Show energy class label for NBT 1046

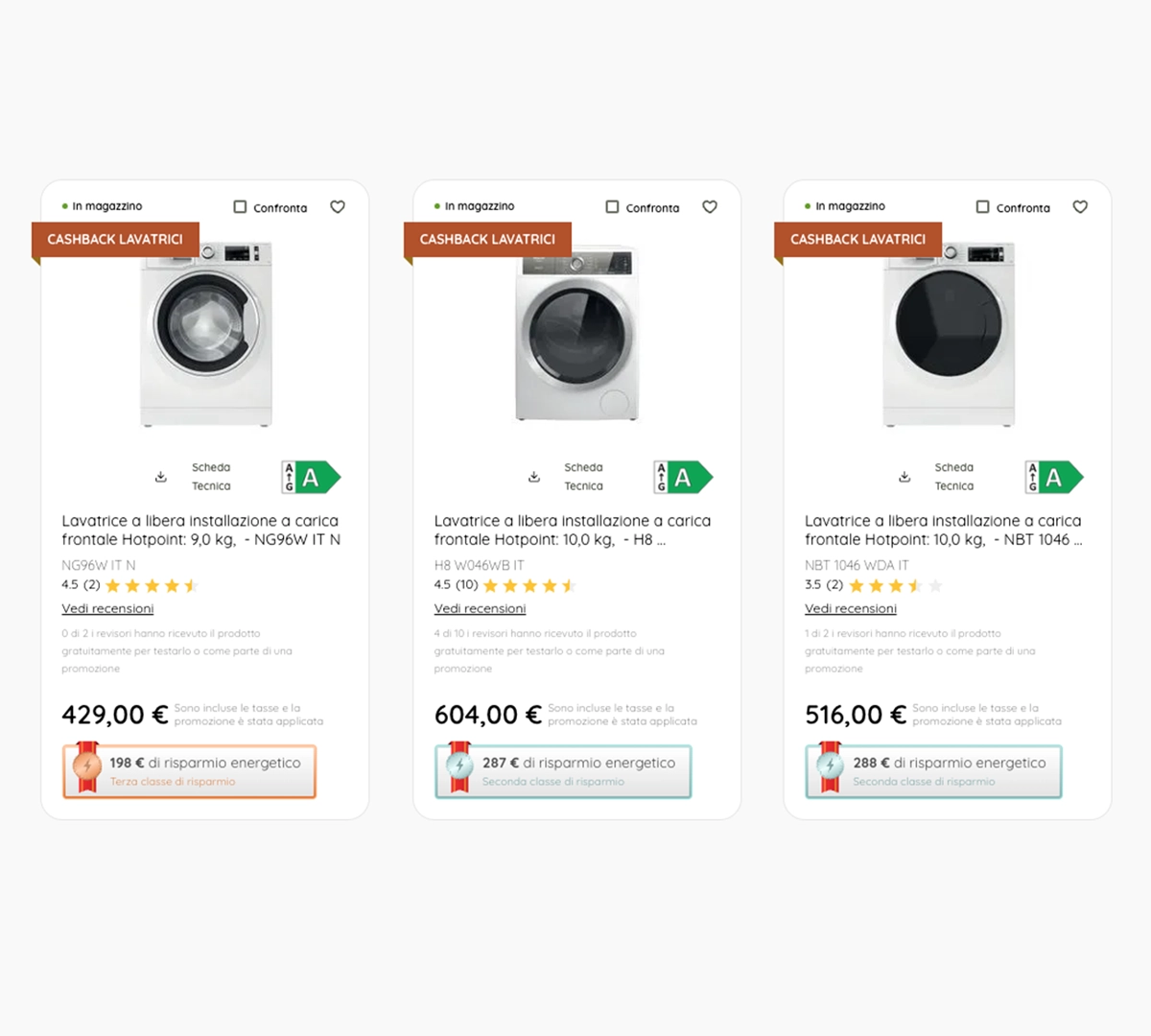coord(1053,478)
